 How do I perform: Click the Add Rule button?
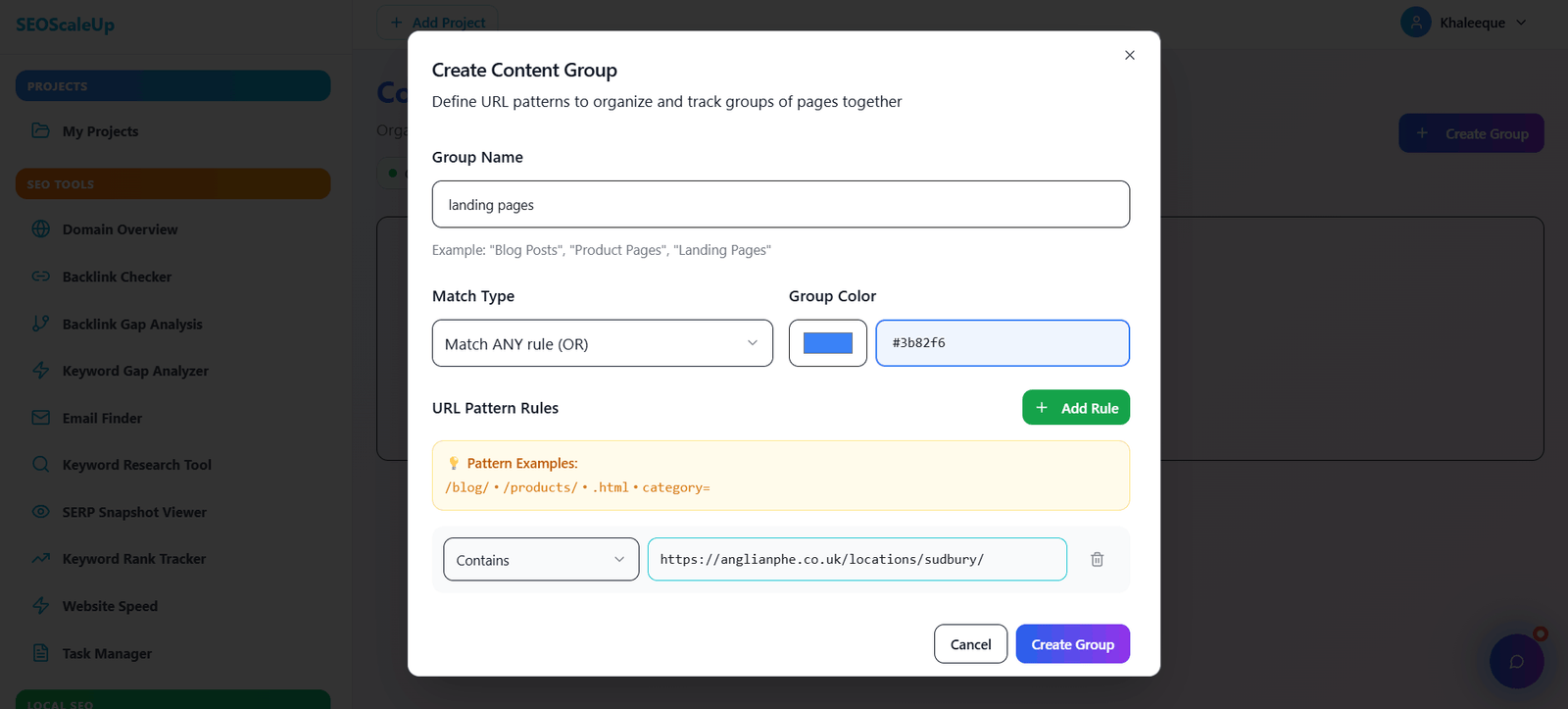point(1075,408)
